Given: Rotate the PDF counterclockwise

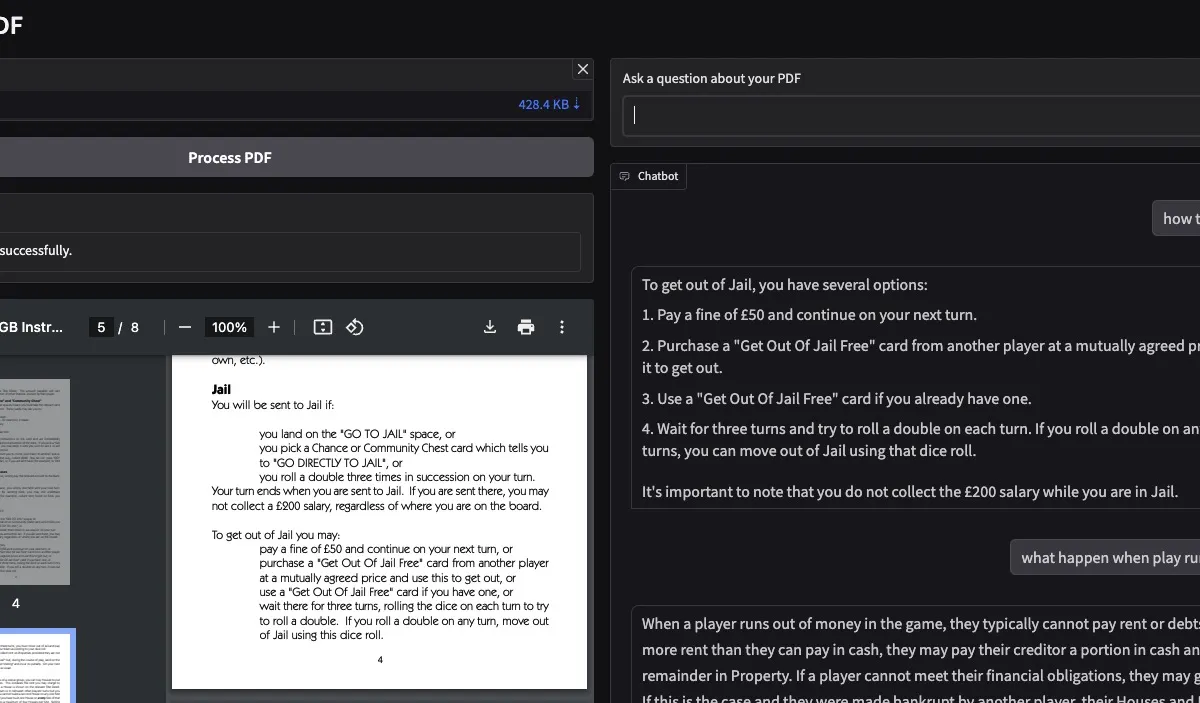Looking at the screenshot, I should [354, 327].
